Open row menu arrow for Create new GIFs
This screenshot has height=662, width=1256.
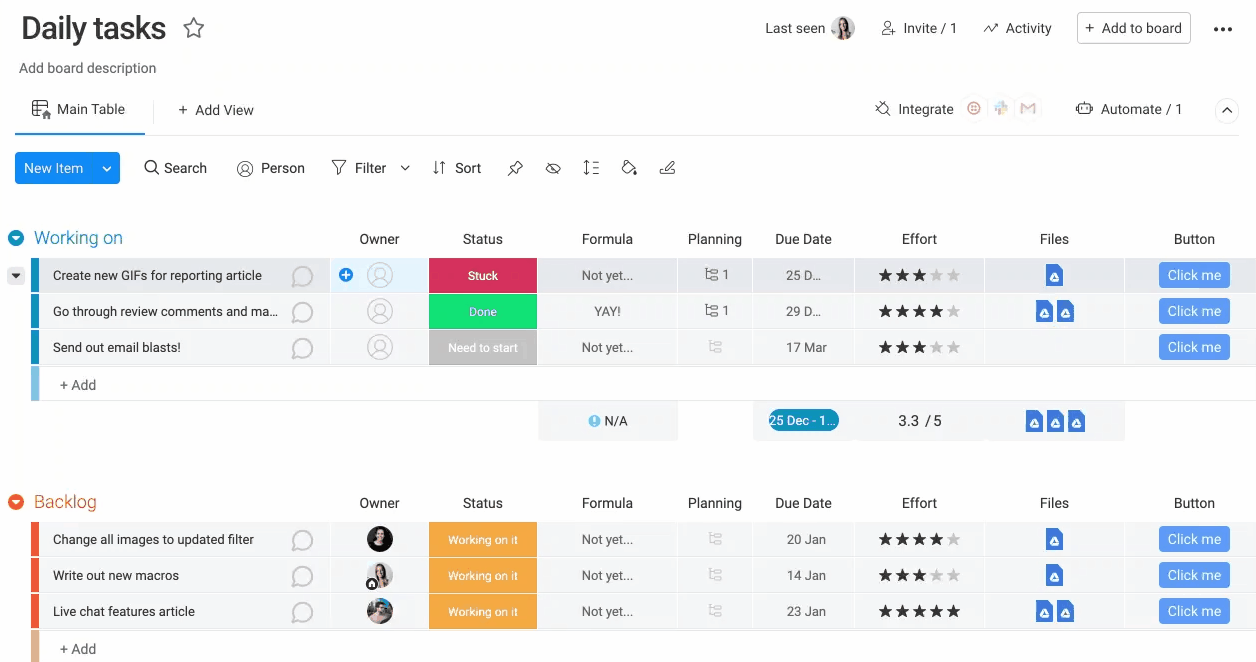pos(16,276)
